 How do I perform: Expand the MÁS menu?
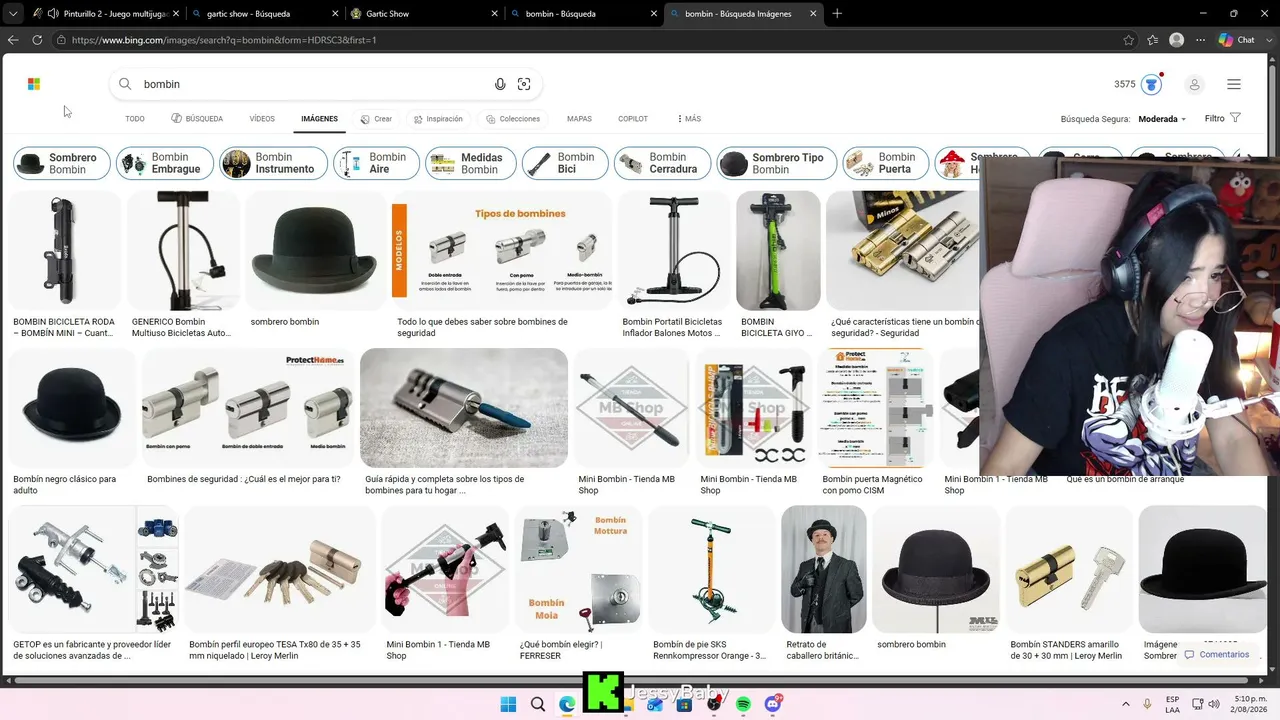tap(689, 119)
